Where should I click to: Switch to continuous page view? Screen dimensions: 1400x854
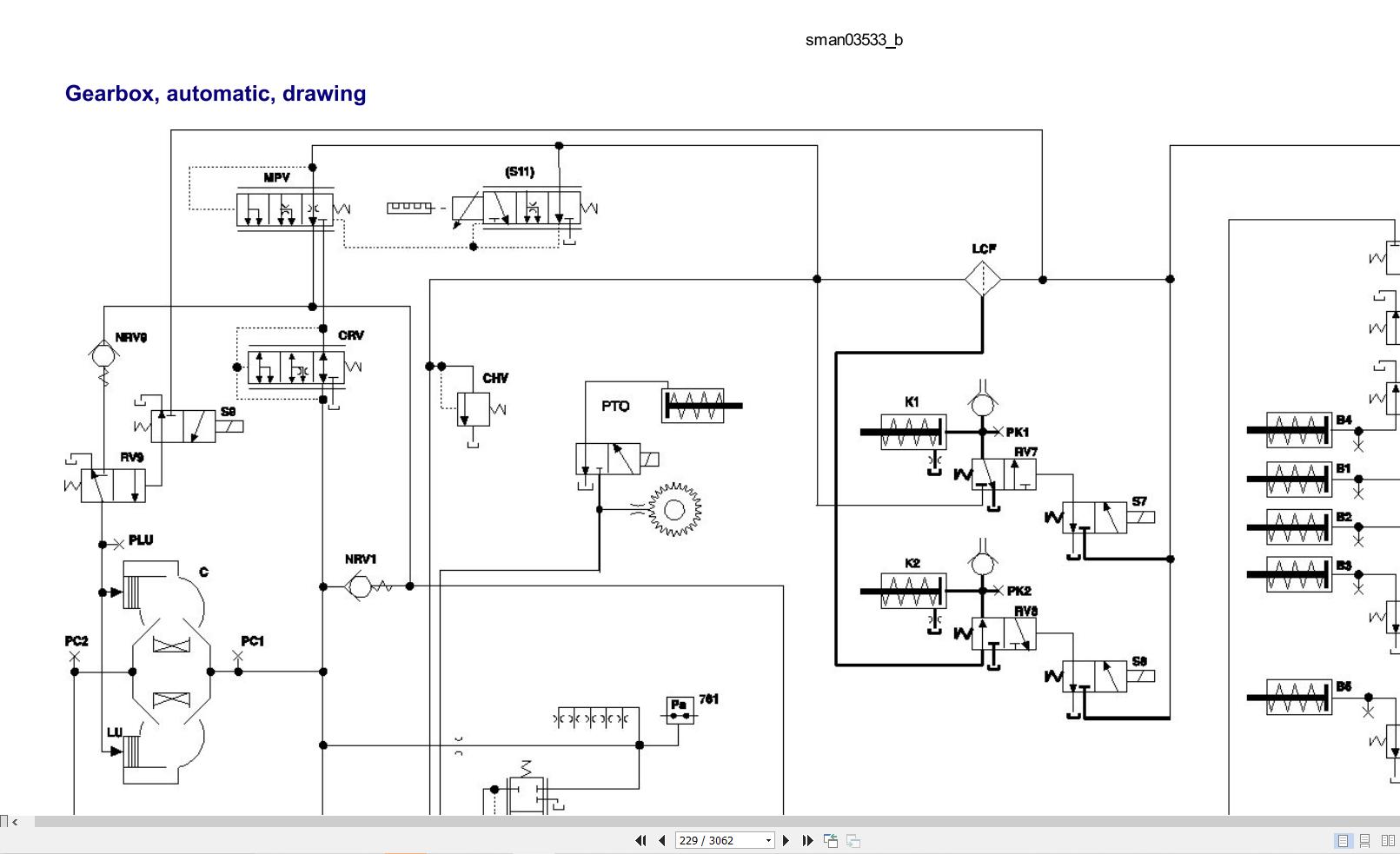point(1365,840)
